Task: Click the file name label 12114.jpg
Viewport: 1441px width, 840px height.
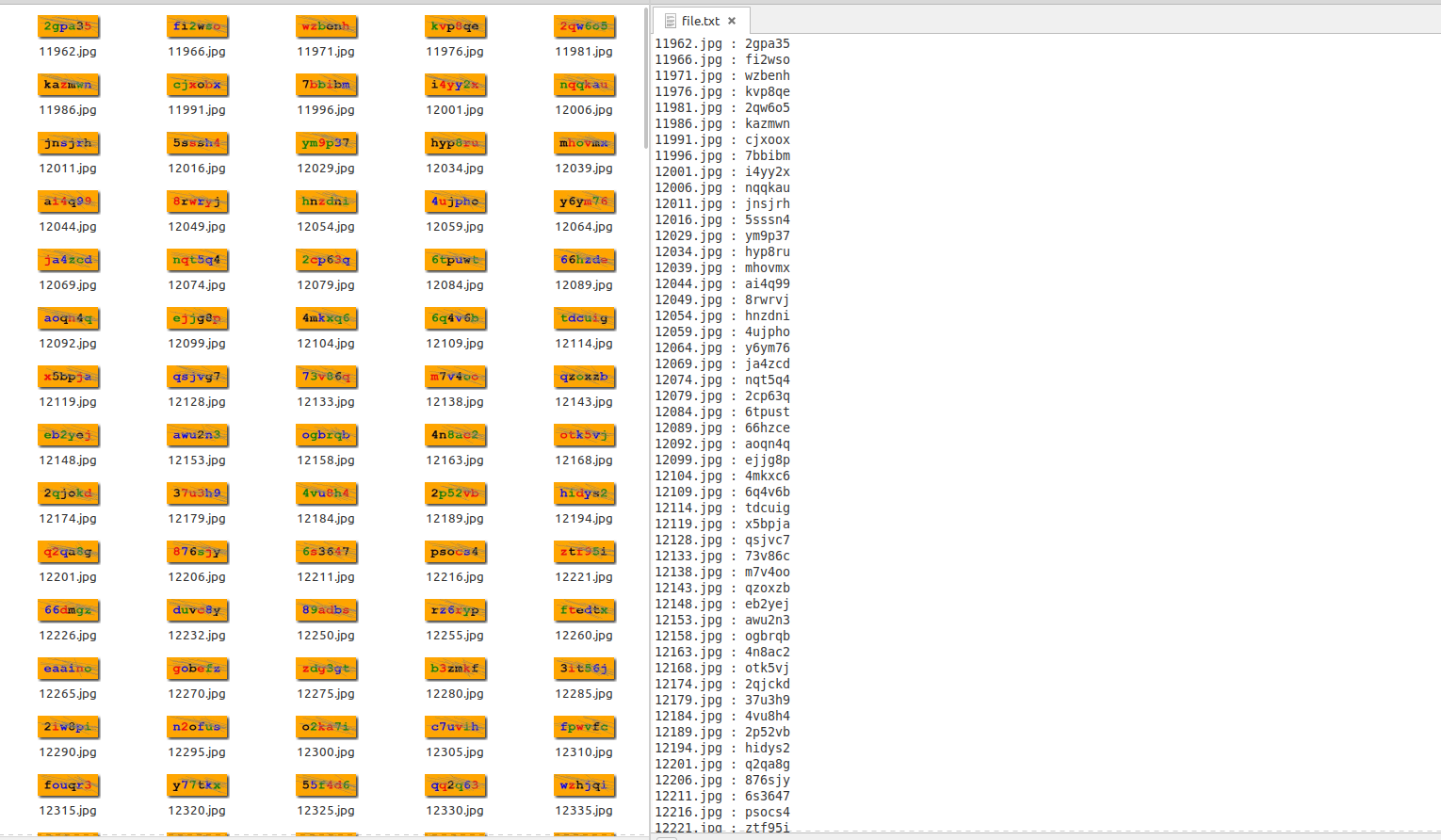Action: click(584, 344)
